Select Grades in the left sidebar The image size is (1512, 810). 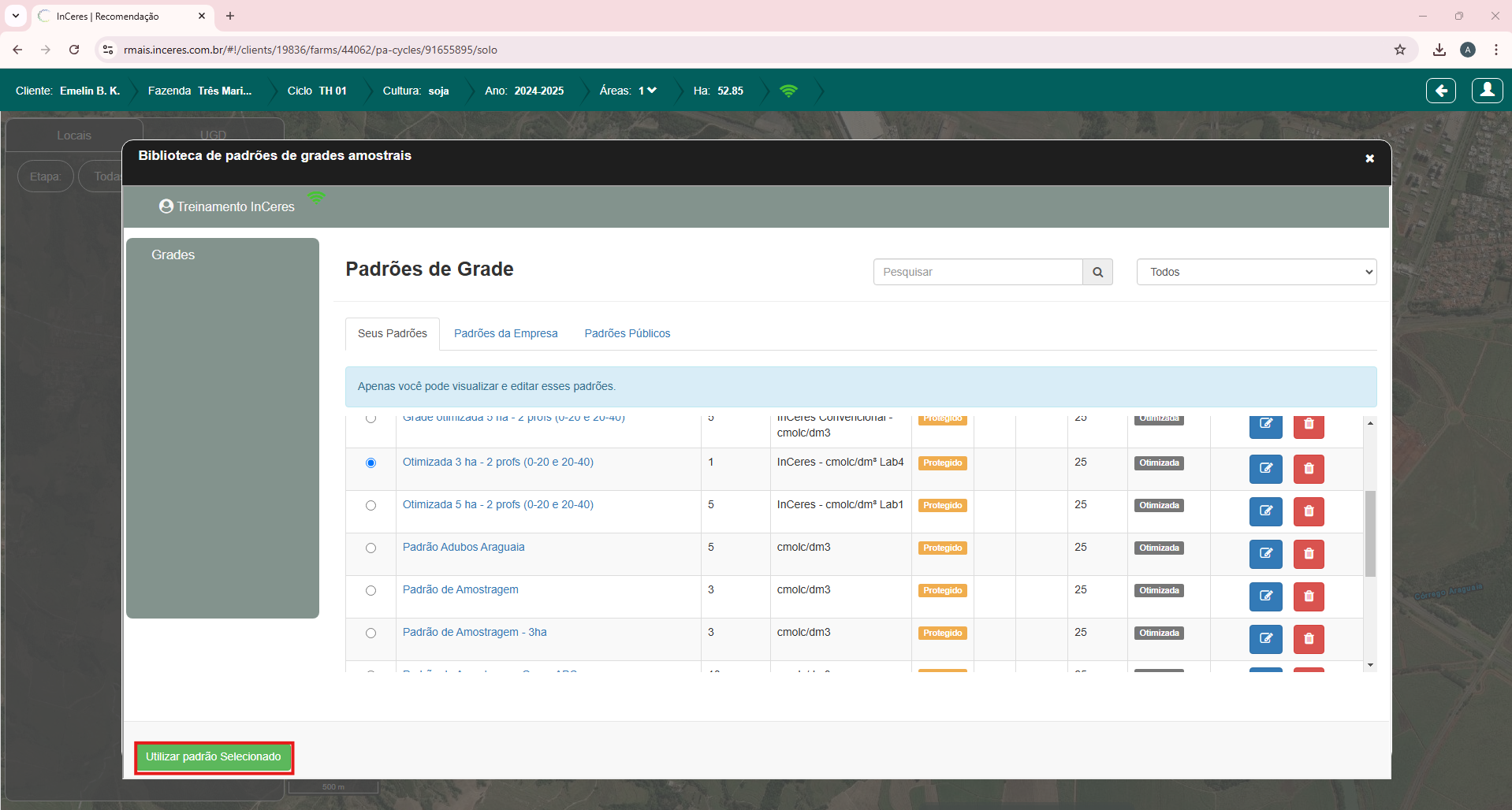pyautogui.click(x=173, y=255)
